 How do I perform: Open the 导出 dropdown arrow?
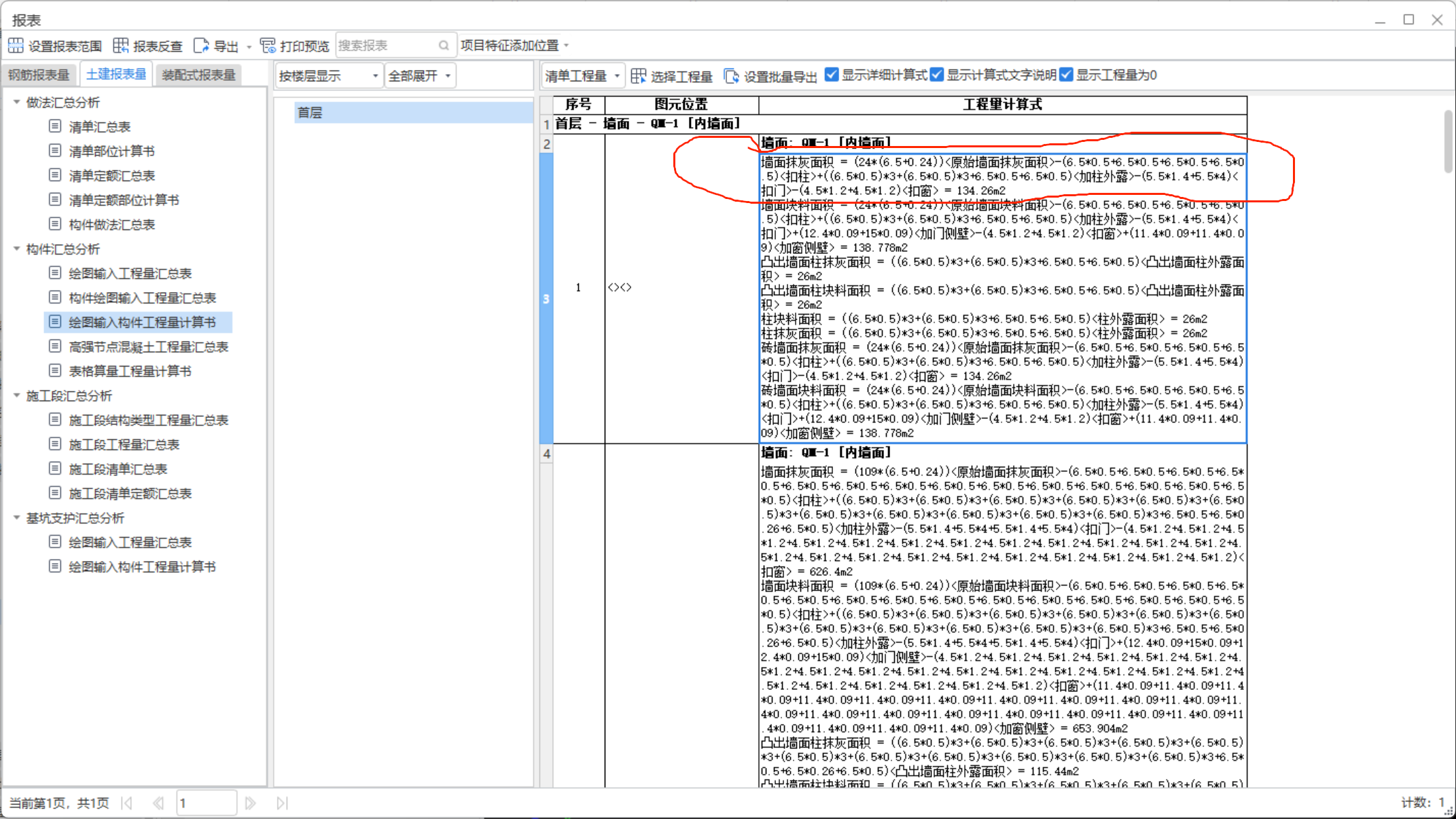(x=249, y=47)
